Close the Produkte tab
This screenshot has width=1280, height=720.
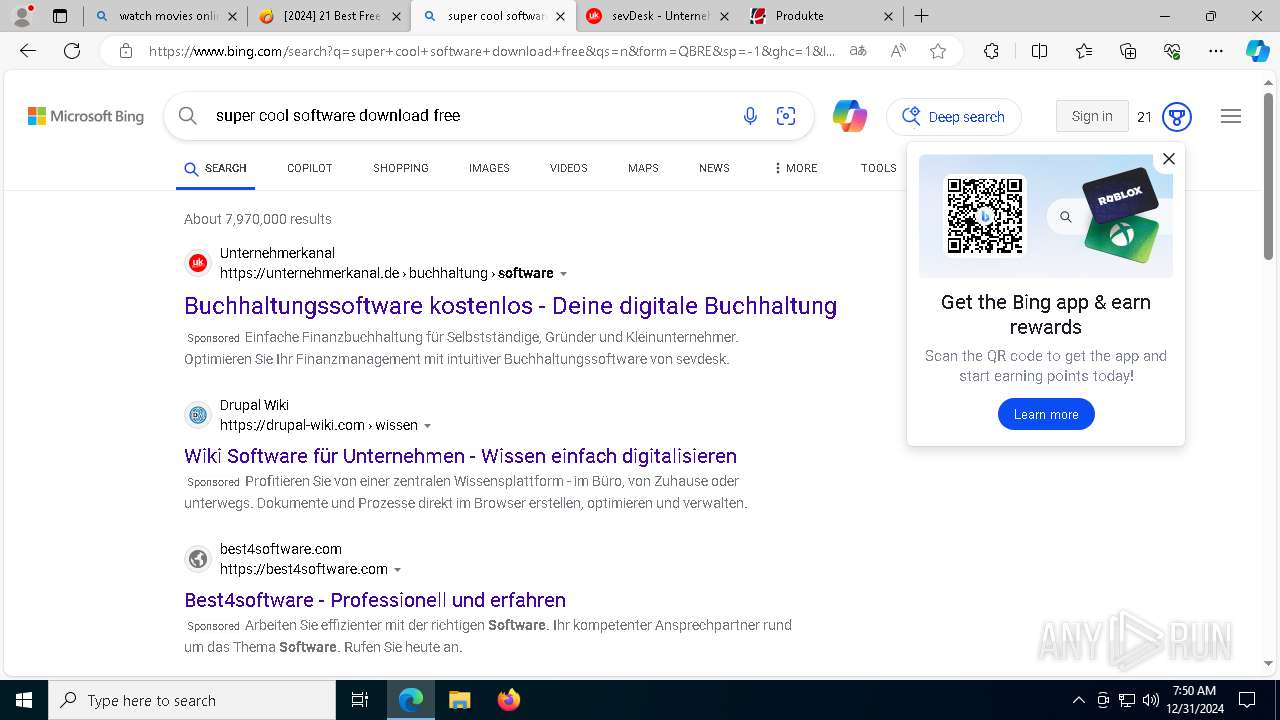tap(889, 16)
